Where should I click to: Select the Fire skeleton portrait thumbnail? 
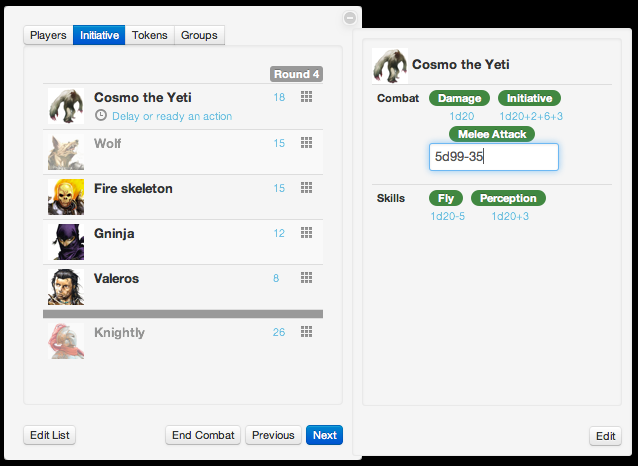[x=66, y=197]
